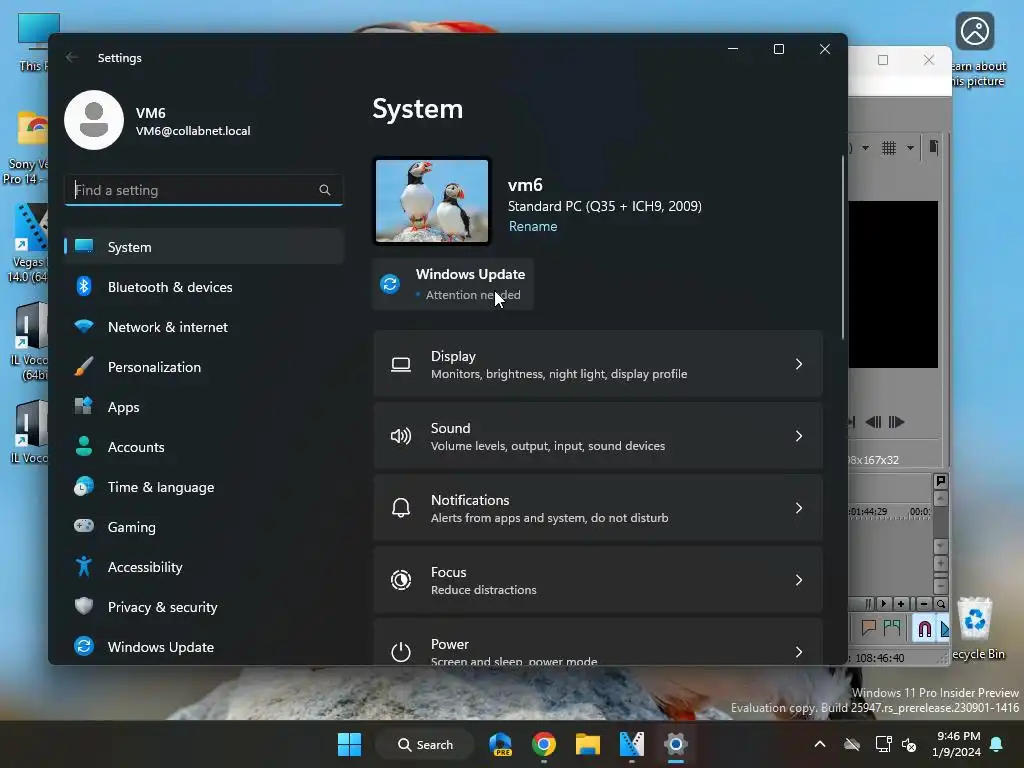This screenshot has height=768, width=1024.
Task: Open notification bell in system tray
Action: pyautogui.click(x=997, y=744)
